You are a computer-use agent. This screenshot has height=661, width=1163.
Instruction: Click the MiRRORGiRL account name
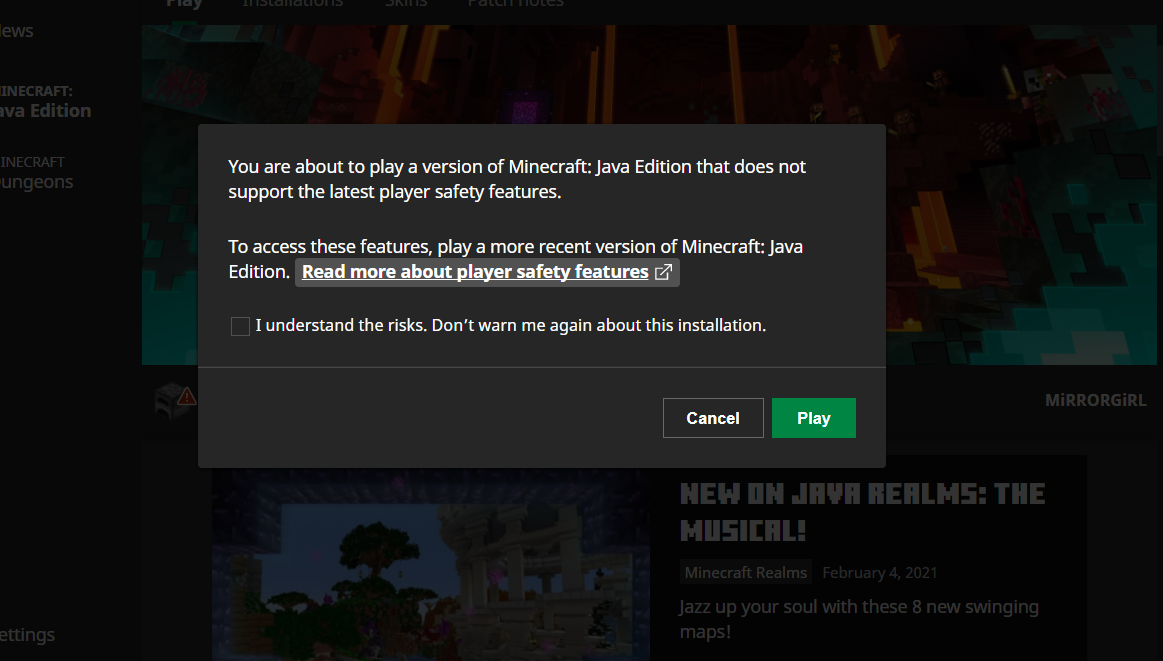pos(1096,401)
